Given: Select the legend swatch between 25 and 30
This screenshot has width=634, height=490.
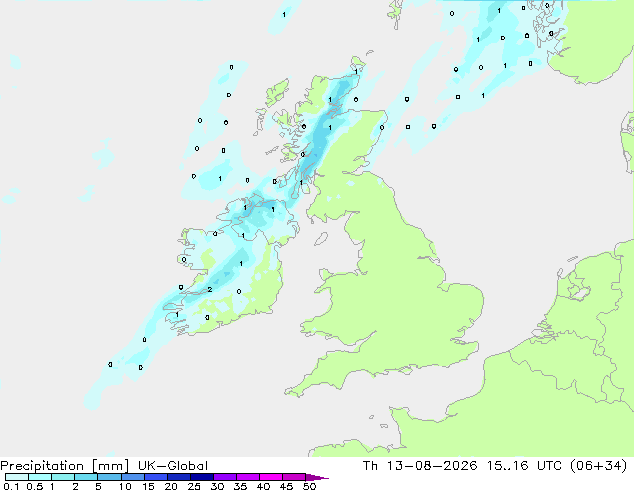Looking at the screenshot, I should click(x=201, y=477).
